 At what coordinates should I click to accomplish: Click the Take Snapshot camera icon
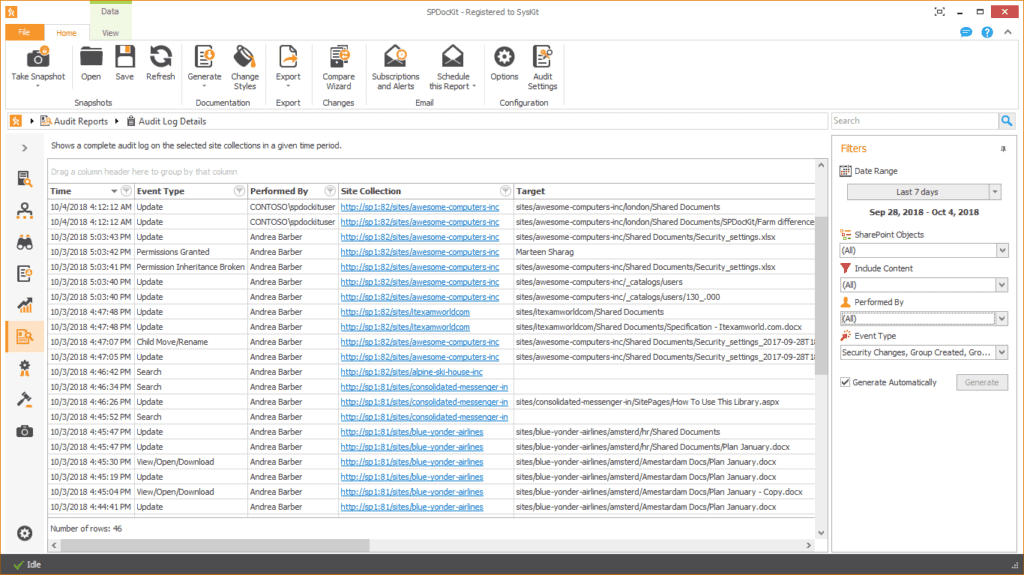[38, 58]
